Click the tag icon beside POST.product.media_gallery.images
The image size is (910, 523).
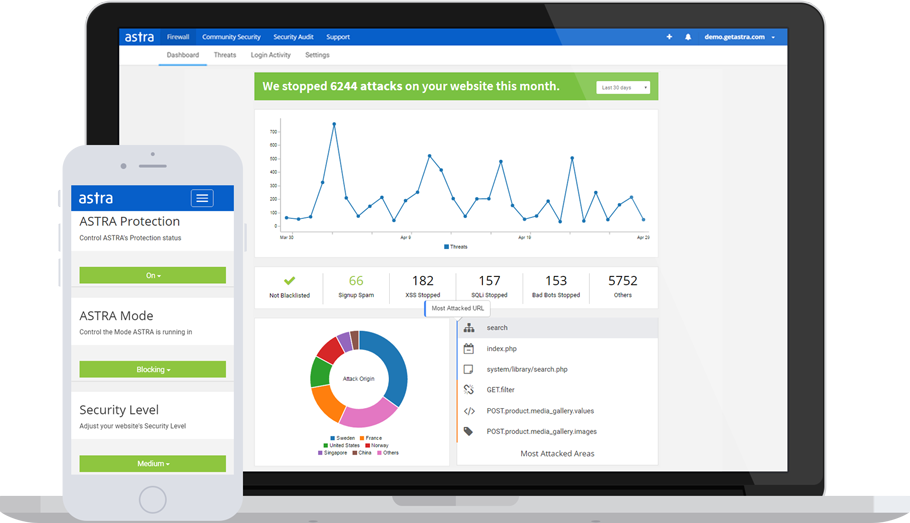tap(468, 431)
